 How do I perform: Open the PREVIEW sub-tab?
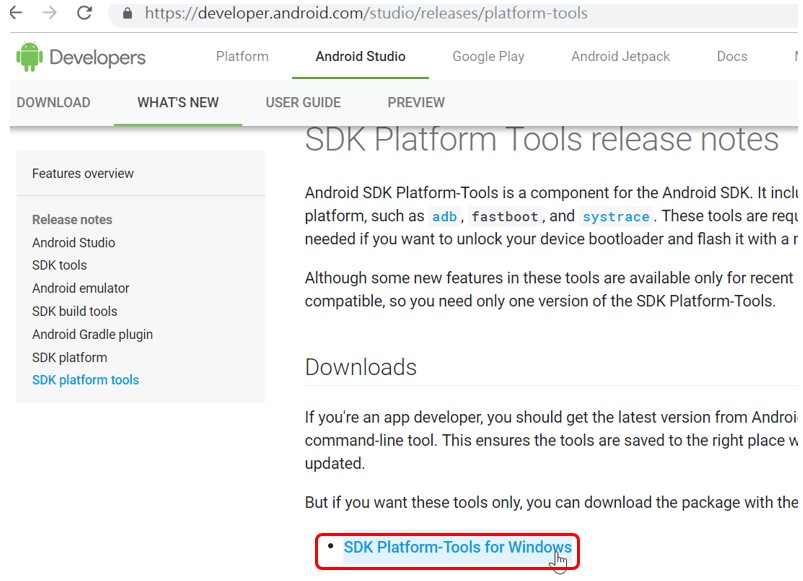click(416, 102)
